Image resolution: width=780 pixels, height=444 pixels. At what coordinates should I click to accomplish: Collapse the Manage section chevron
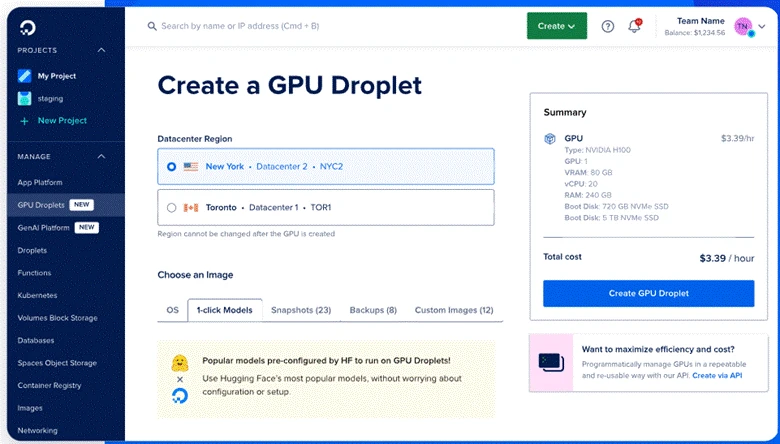[x=101, y=157]
